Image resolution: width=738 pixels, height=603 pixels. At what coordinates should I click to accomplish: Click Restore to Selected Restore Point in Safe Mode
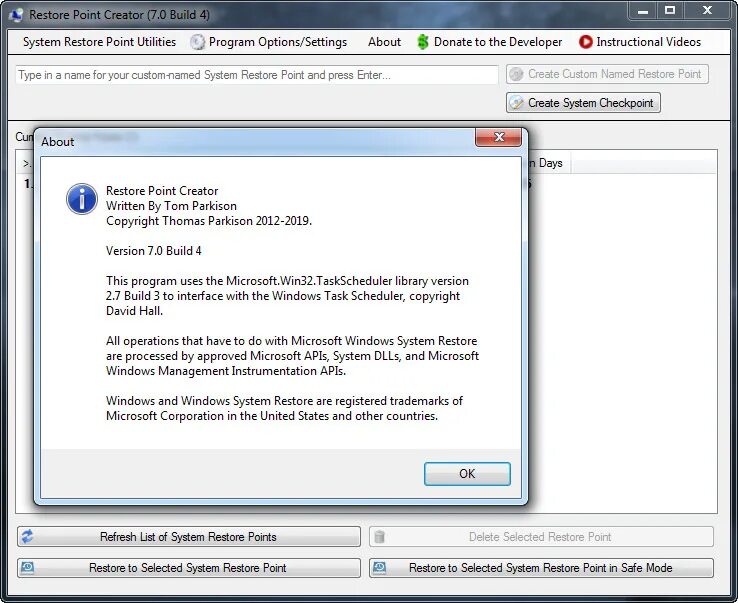coord(541,568)
